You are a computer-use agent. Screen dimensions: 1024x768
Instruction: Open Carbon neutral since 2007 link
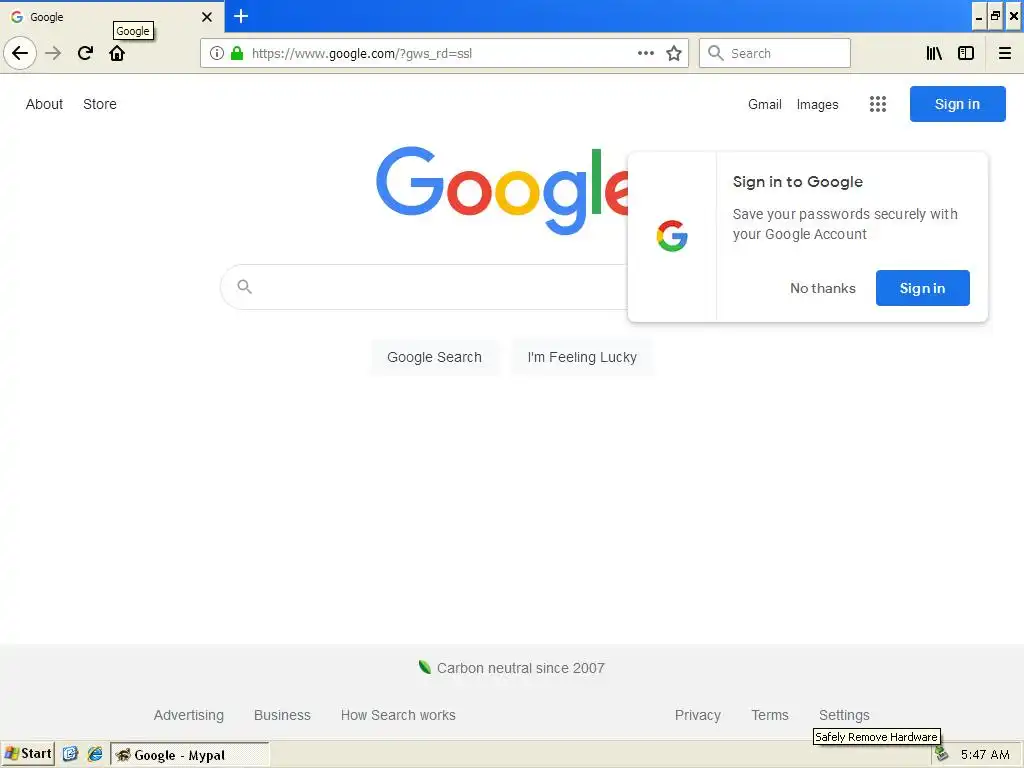pyautogui.click(x=520, y=668)
